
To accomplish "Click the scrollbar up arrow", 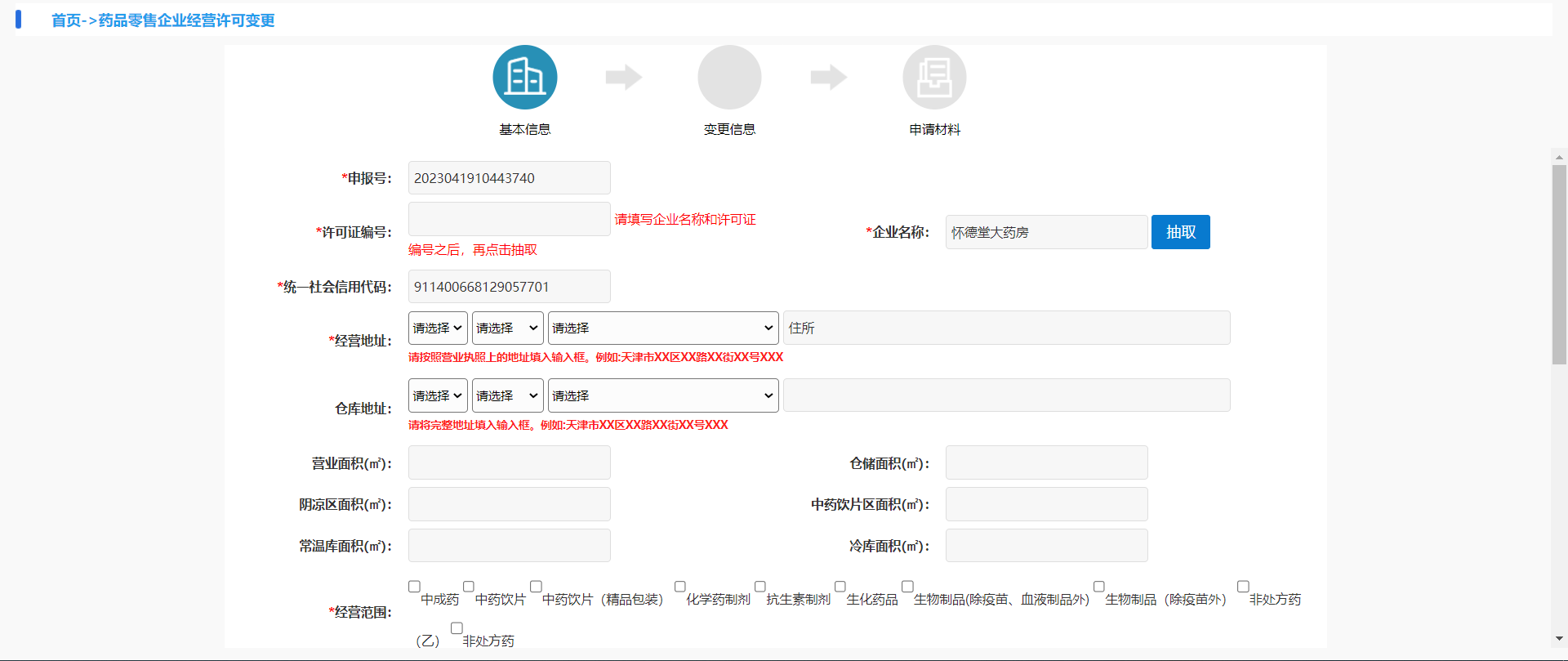I will 1559,157.
